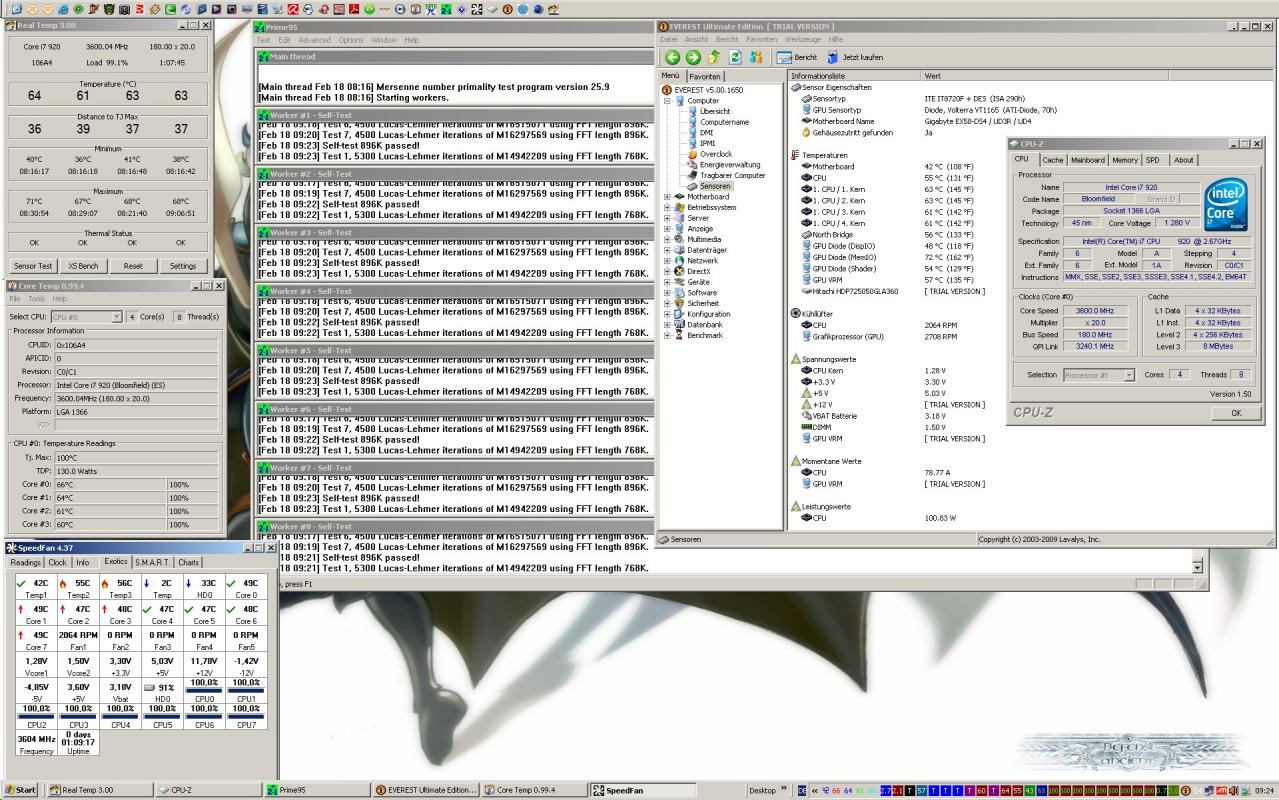Image resolution: width=1279 pixels, height=800 pixels.
Task: Open EVEREST users toolbar icon
Action: (x=756, y=57)
